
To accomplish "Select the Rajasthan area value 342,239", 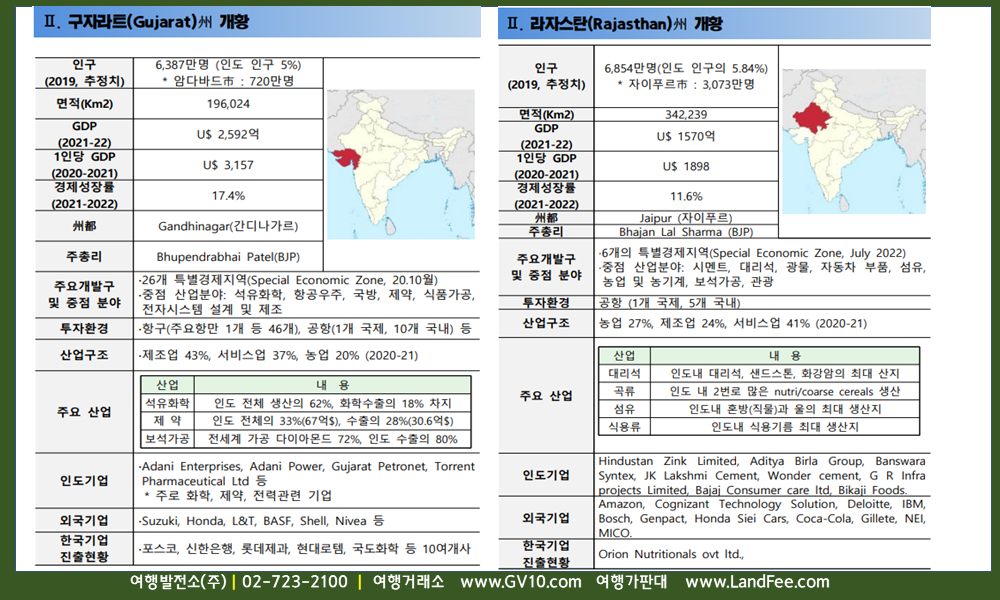I will 686,115.
